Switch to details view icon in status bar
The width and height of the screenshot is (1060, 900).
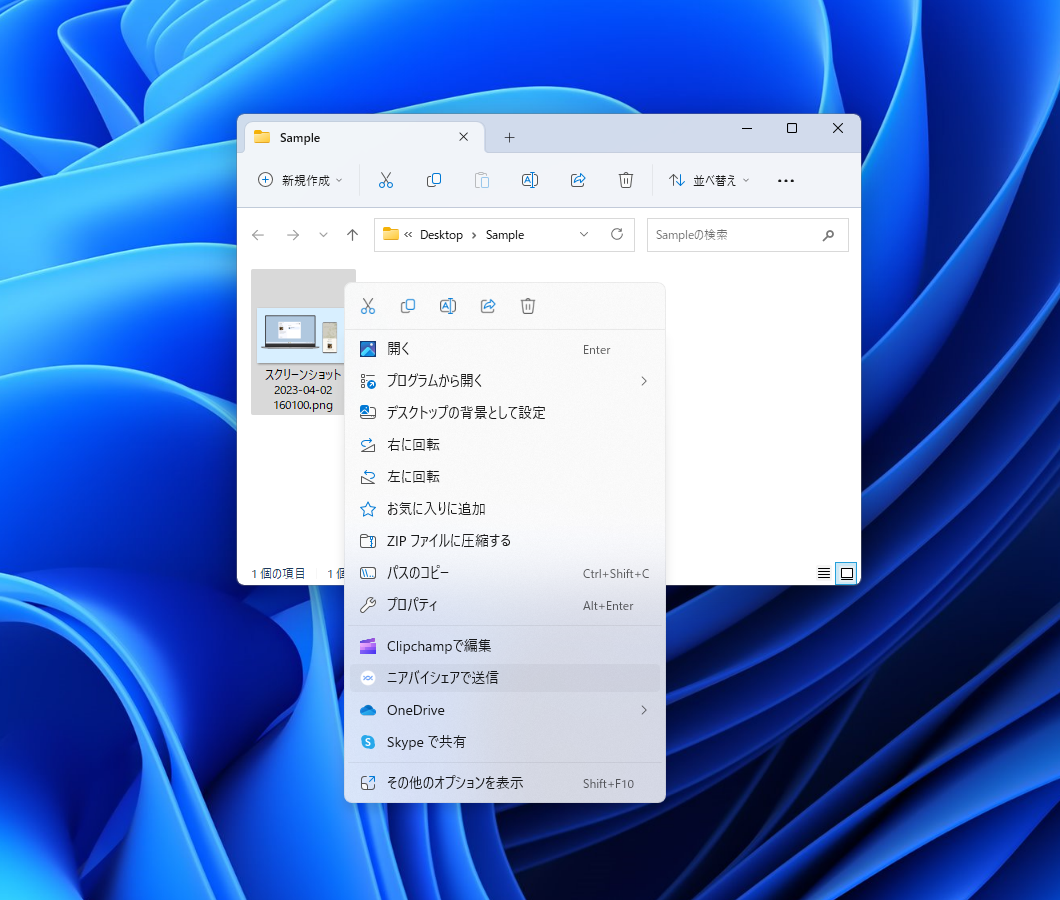pyautogui.click(x=823, y=573)
